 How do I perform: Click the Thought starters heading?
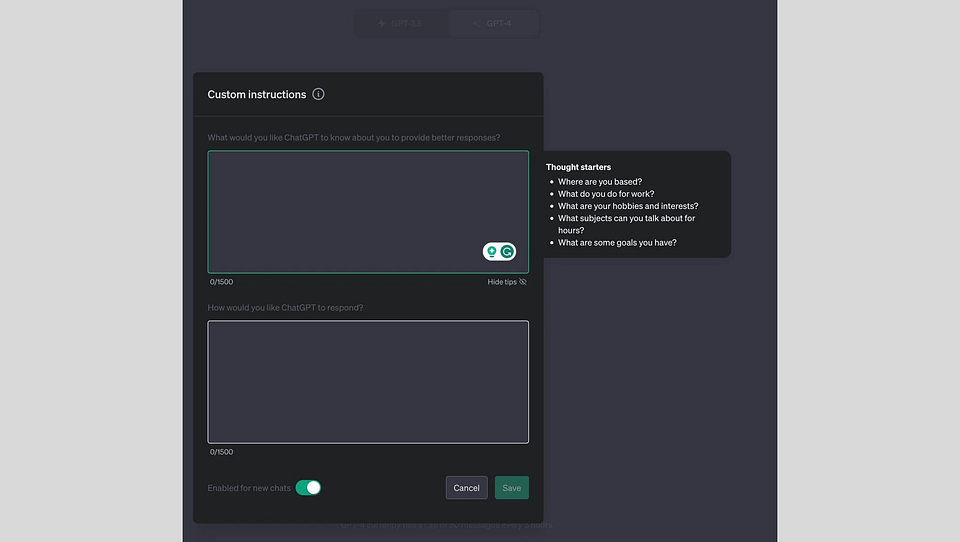coord(579,167)
